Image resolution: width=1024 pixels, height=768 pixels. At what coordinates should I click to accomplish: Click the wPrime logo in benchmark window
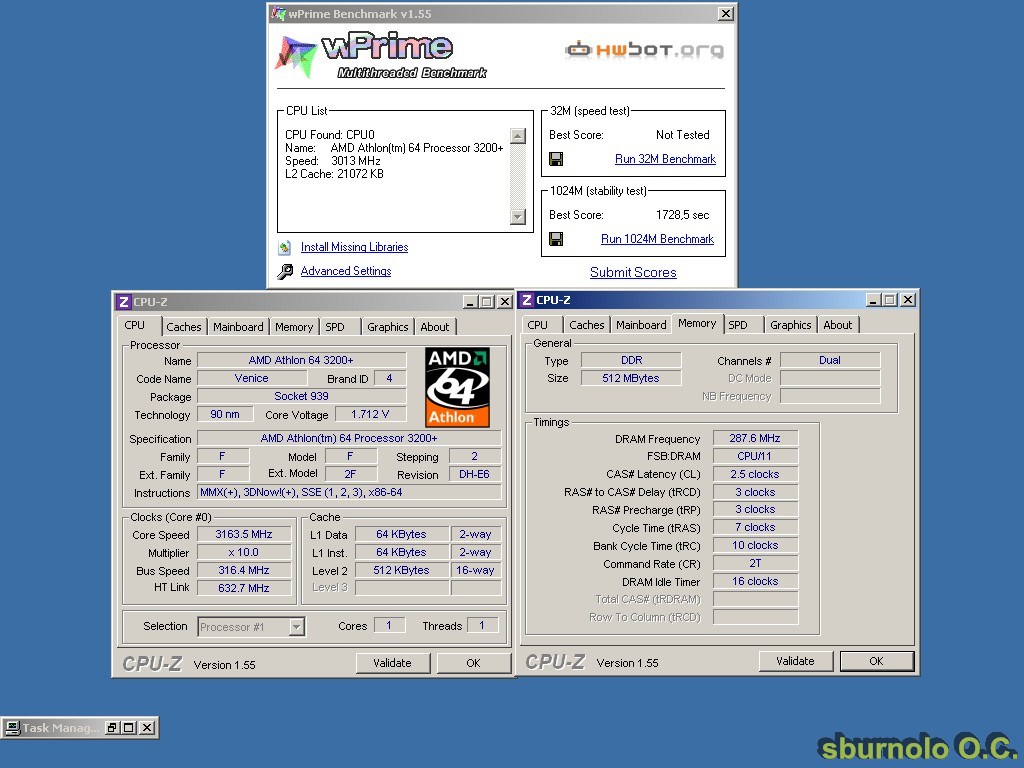[381, 56]
